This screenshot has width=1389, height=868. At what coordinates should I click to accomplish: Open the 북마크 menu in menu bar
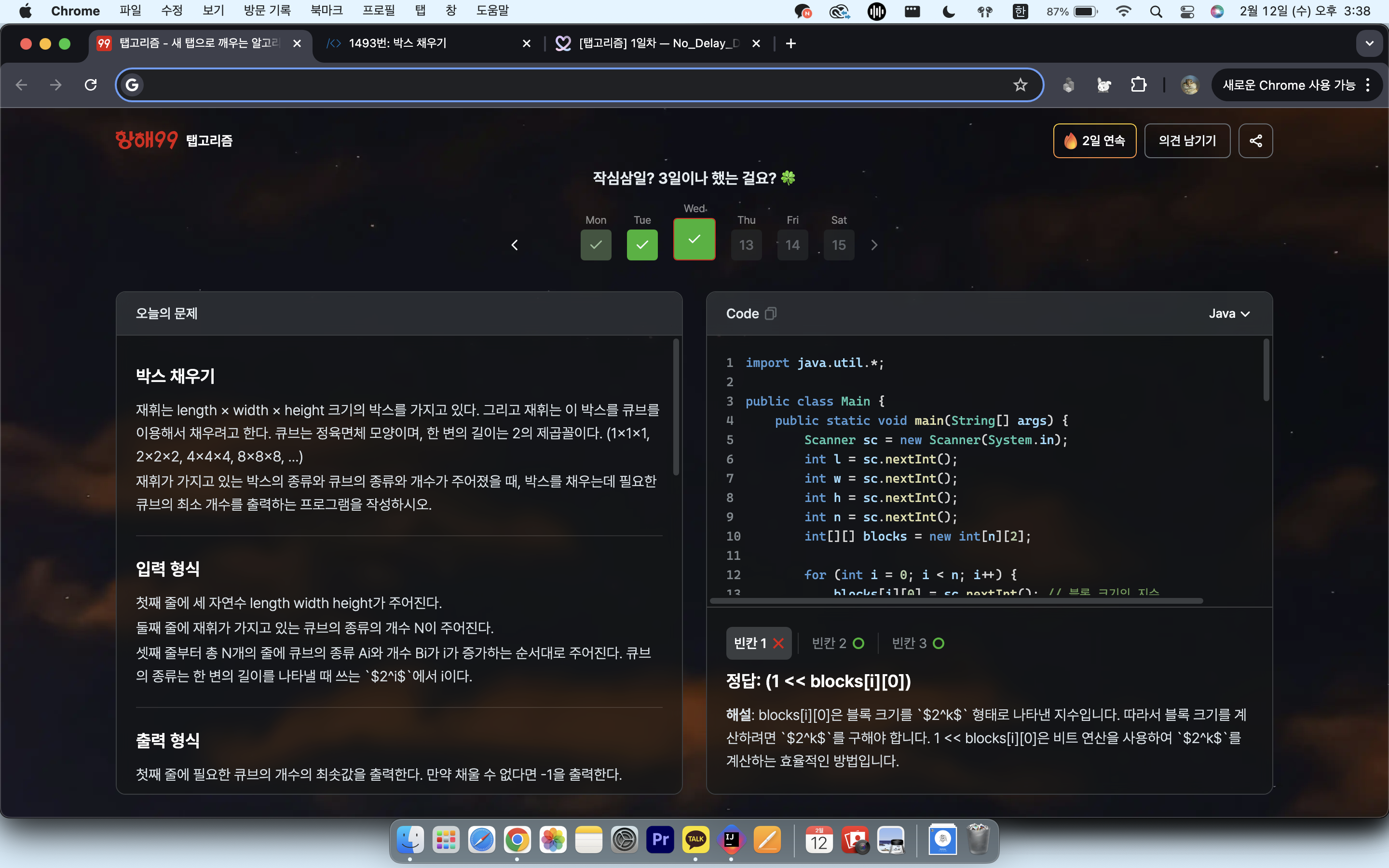[x=326, y=11]
